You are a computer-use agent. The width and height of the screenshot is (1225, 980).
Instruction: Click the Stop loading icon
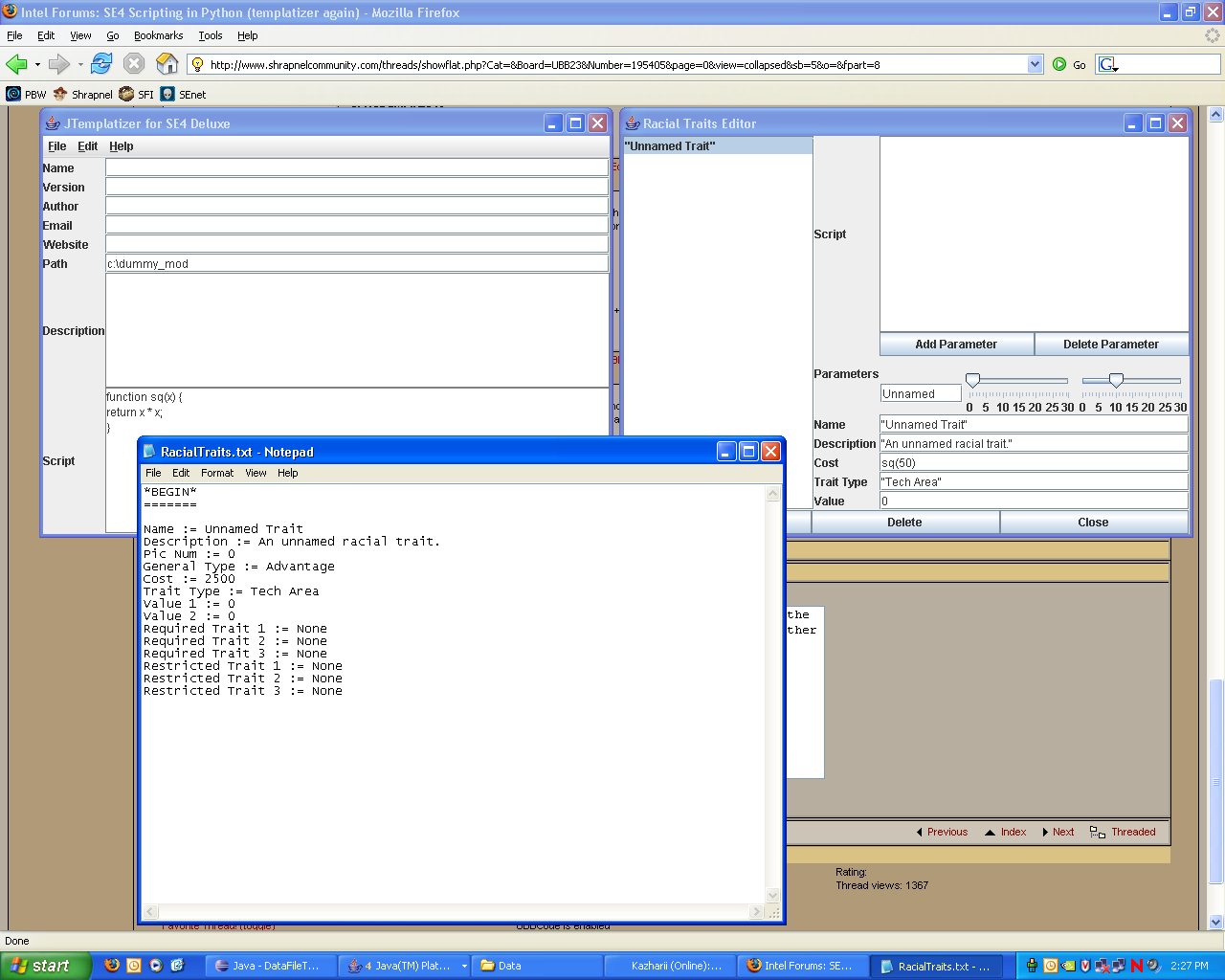coord(134,64)
